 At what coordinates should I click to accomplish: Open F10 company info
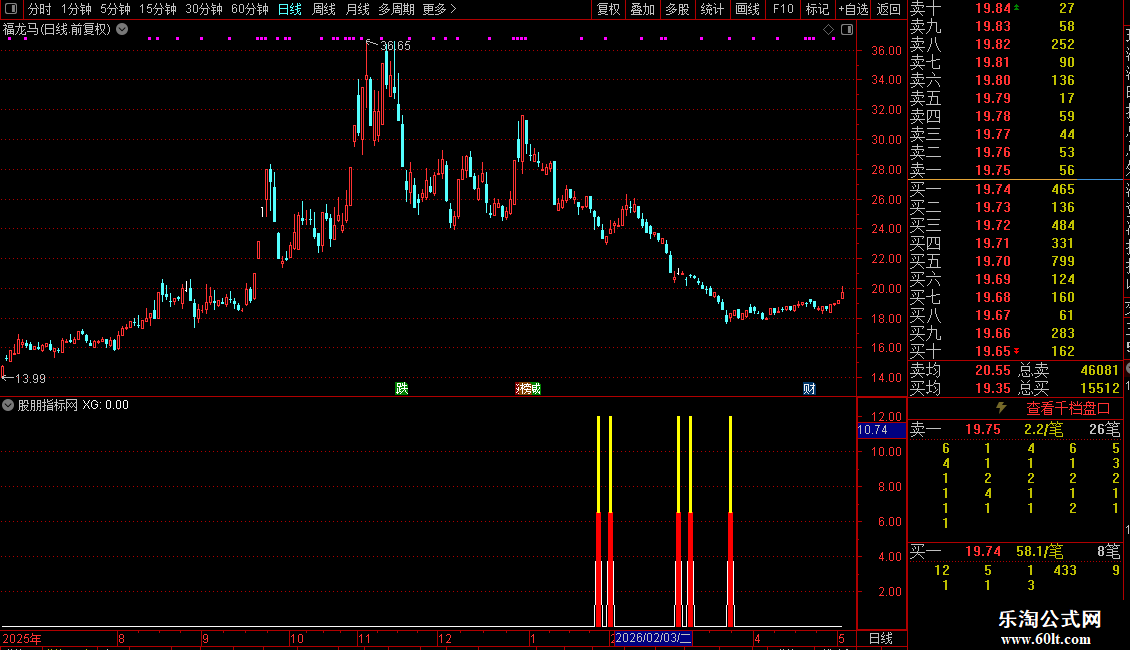tap(783, 9)
